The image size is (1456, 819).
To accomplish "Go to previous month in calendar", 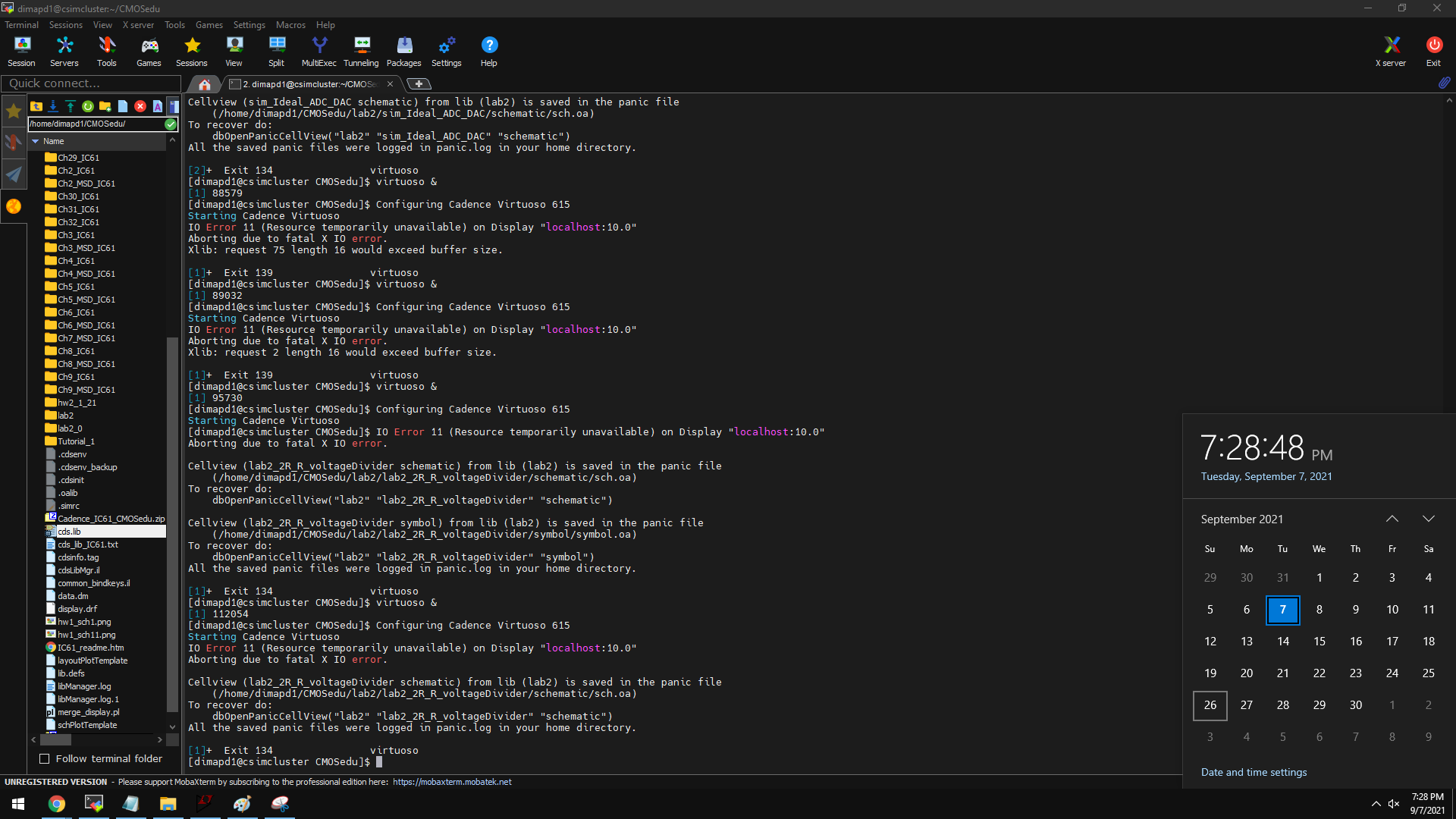I will click(x=1392, y=519).
